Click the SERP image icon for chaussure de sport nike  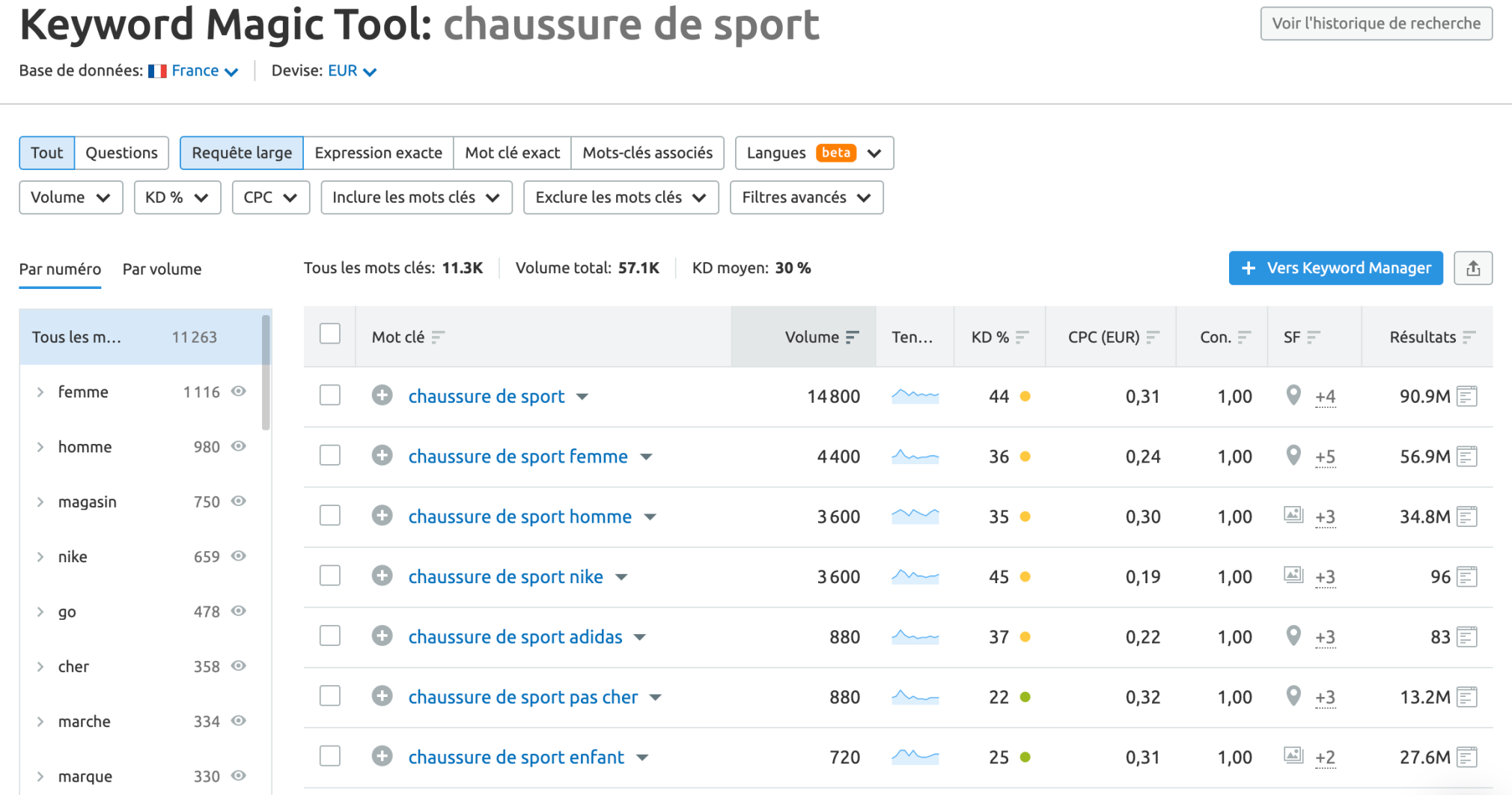click(1293, 576)
